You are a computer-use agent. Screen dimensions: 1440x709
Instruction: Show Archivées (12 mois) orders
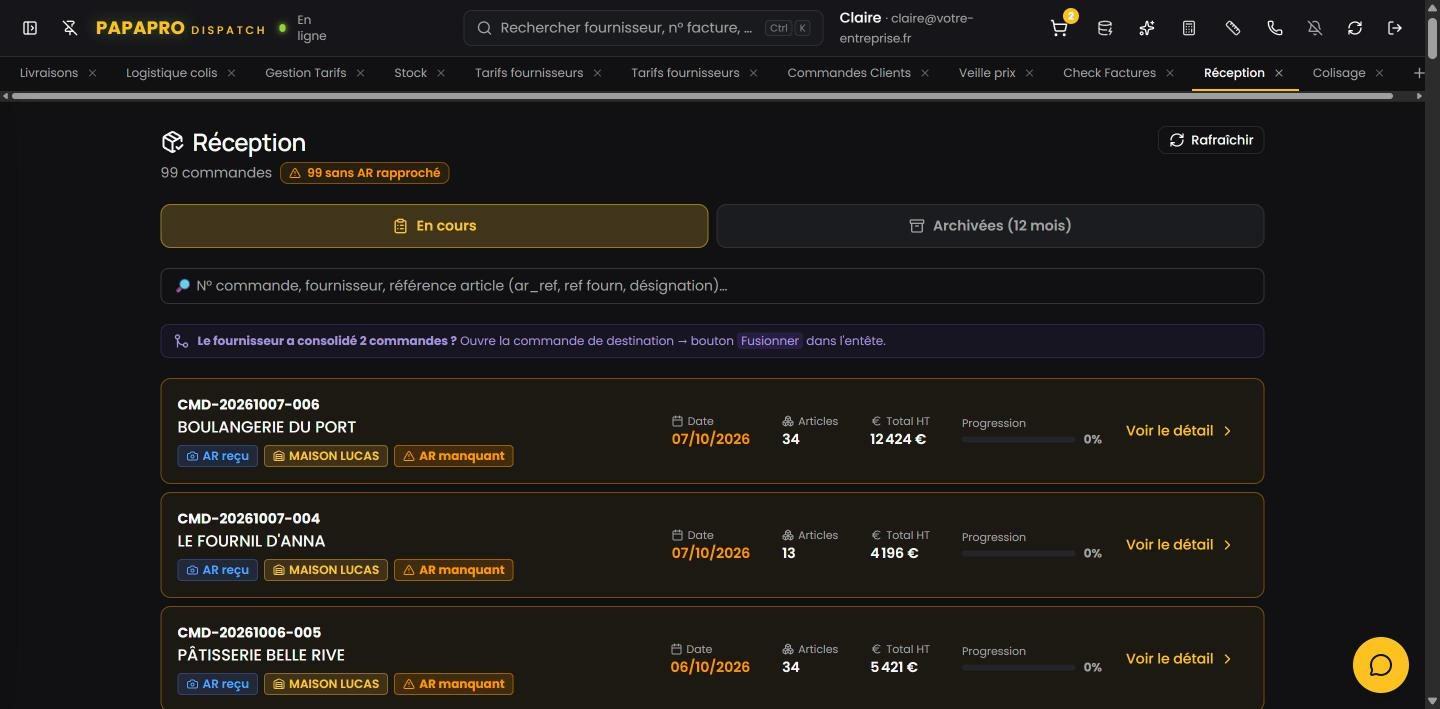(x=990, y=226)
